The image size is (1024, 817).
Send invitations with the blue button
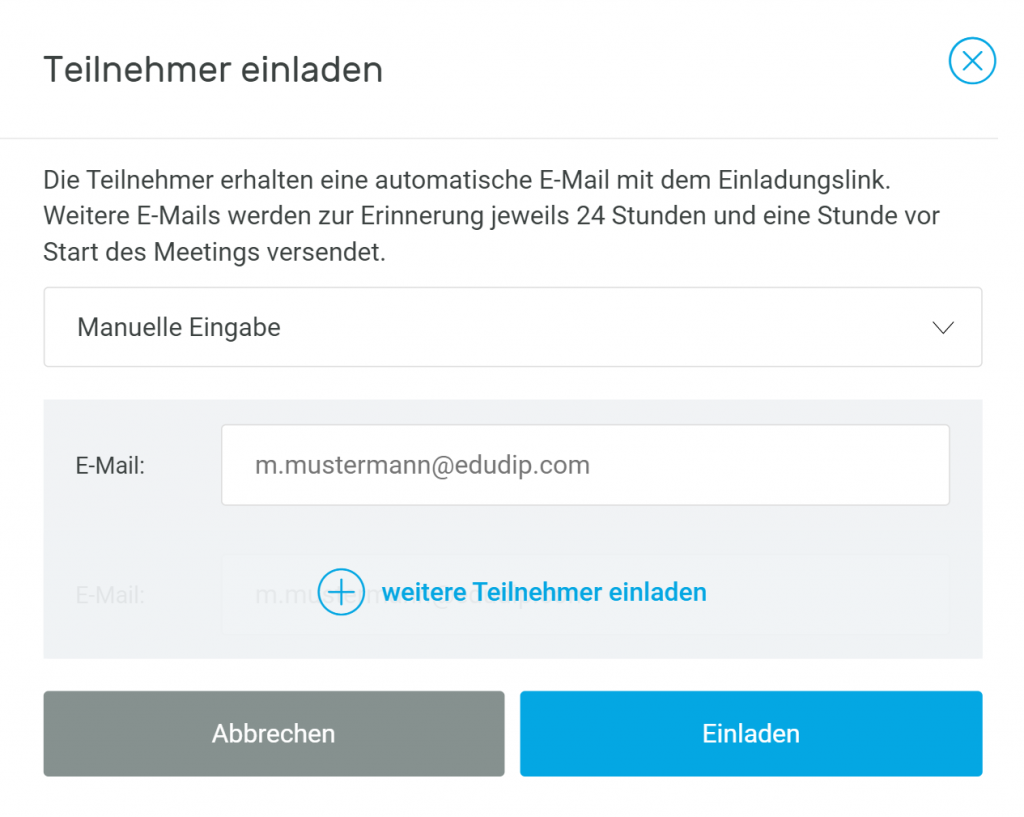click(751, 733)
